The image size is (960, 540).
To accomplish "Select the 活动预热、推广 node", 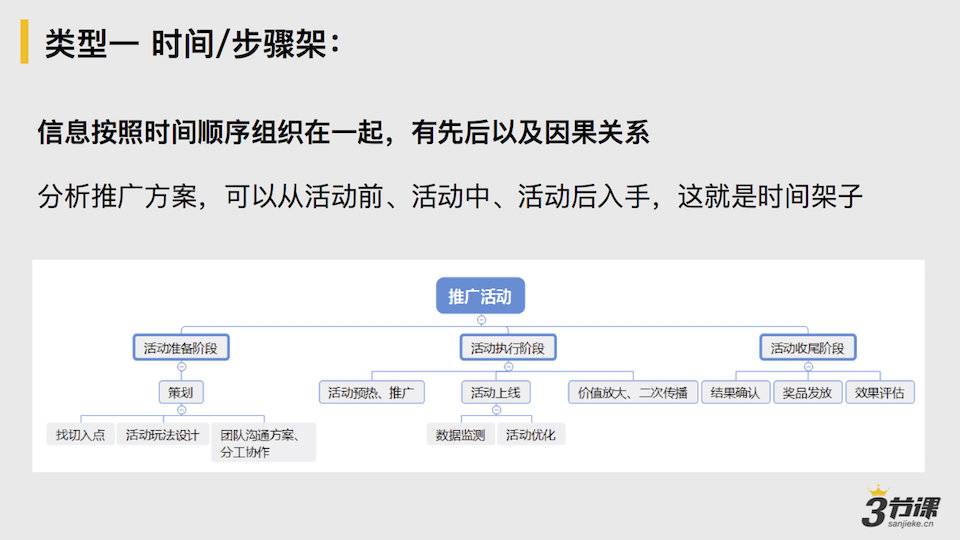I will coord(372,392).
